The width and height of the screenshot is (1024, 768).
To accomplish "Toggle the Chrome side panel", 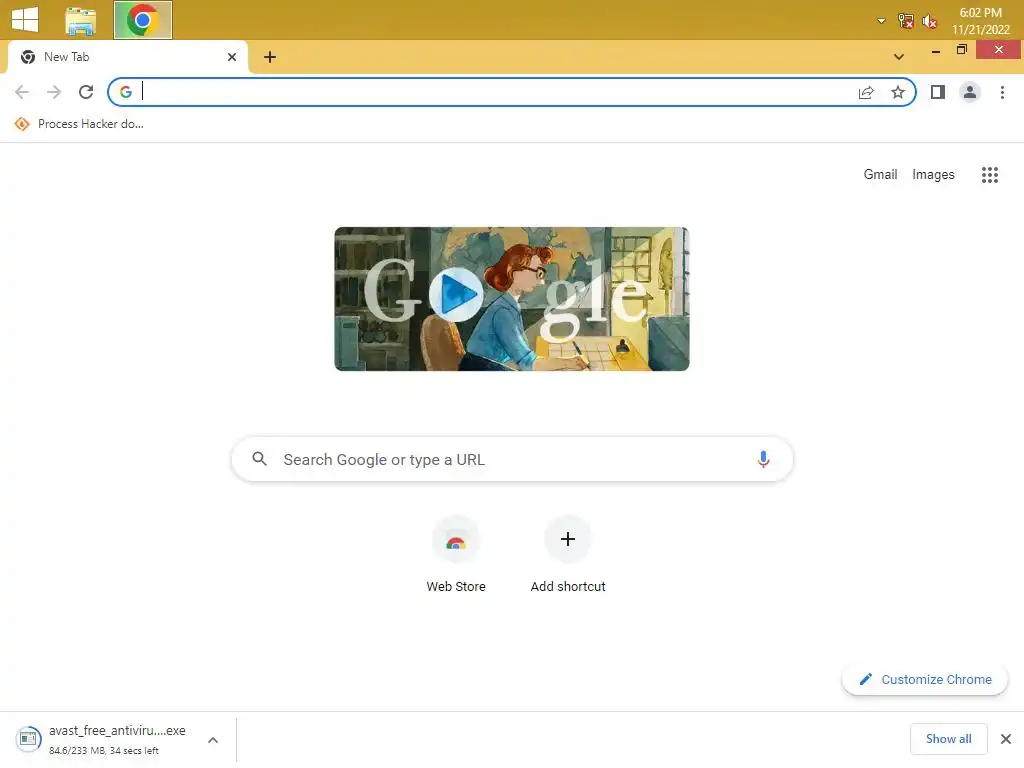I will [938, 92].
